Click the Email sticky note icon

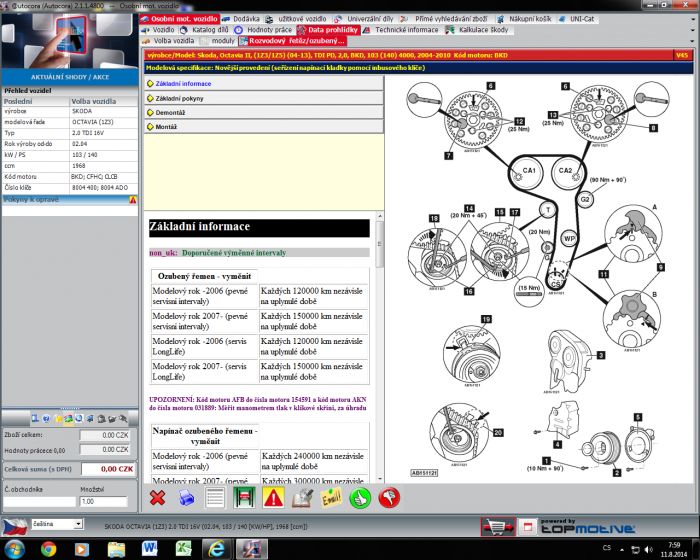(331, 497)
